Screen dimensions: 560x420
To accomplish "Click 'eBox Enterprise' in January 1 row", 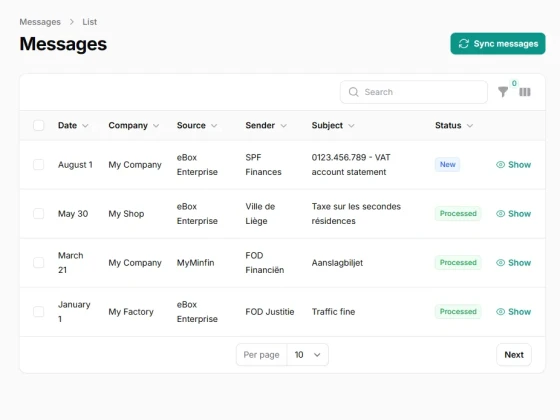I will click(197, 311).
